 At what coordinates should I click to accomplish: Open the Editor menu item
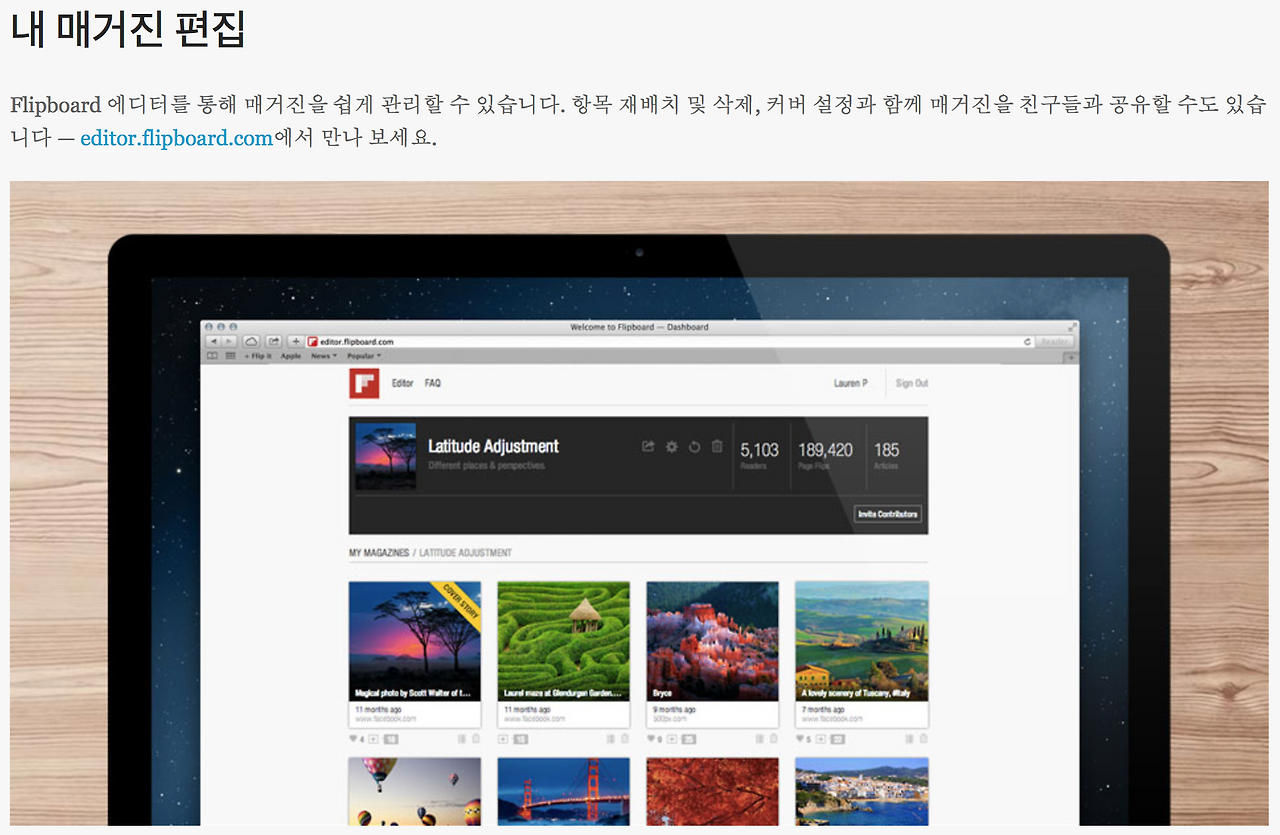point(402,384)
